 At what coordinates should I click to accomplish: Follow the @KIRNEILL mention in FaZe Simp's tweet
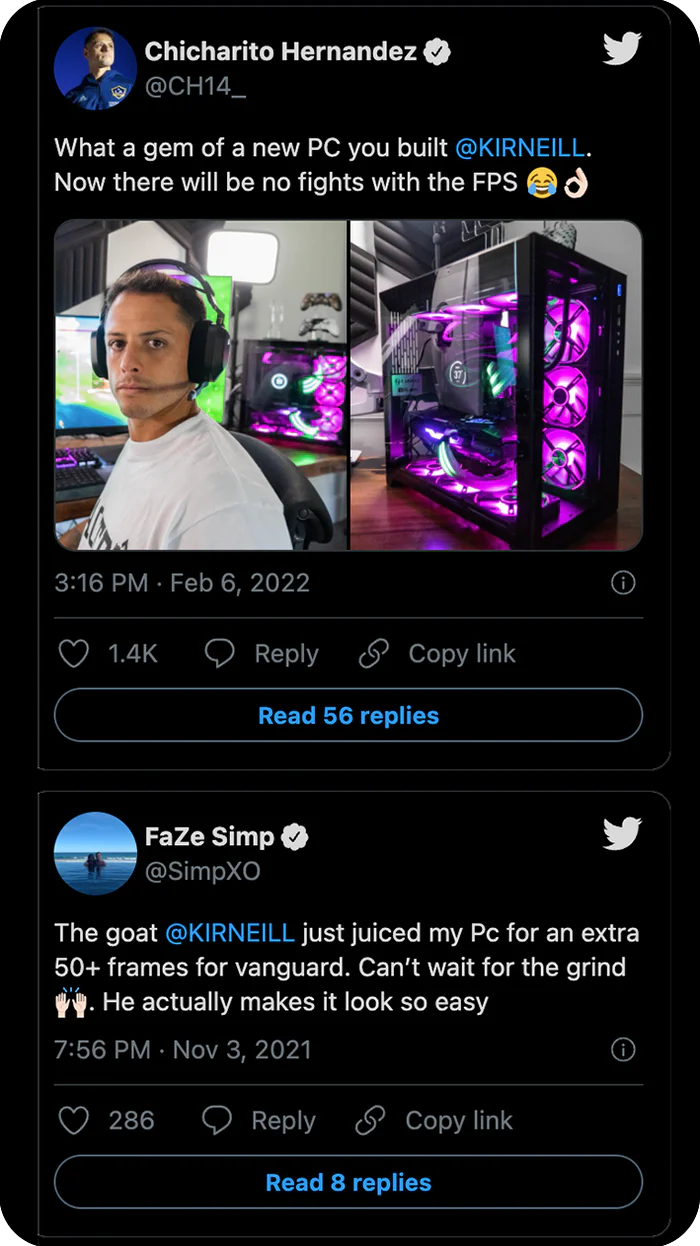pyautogui.click(x=229, y=933)
